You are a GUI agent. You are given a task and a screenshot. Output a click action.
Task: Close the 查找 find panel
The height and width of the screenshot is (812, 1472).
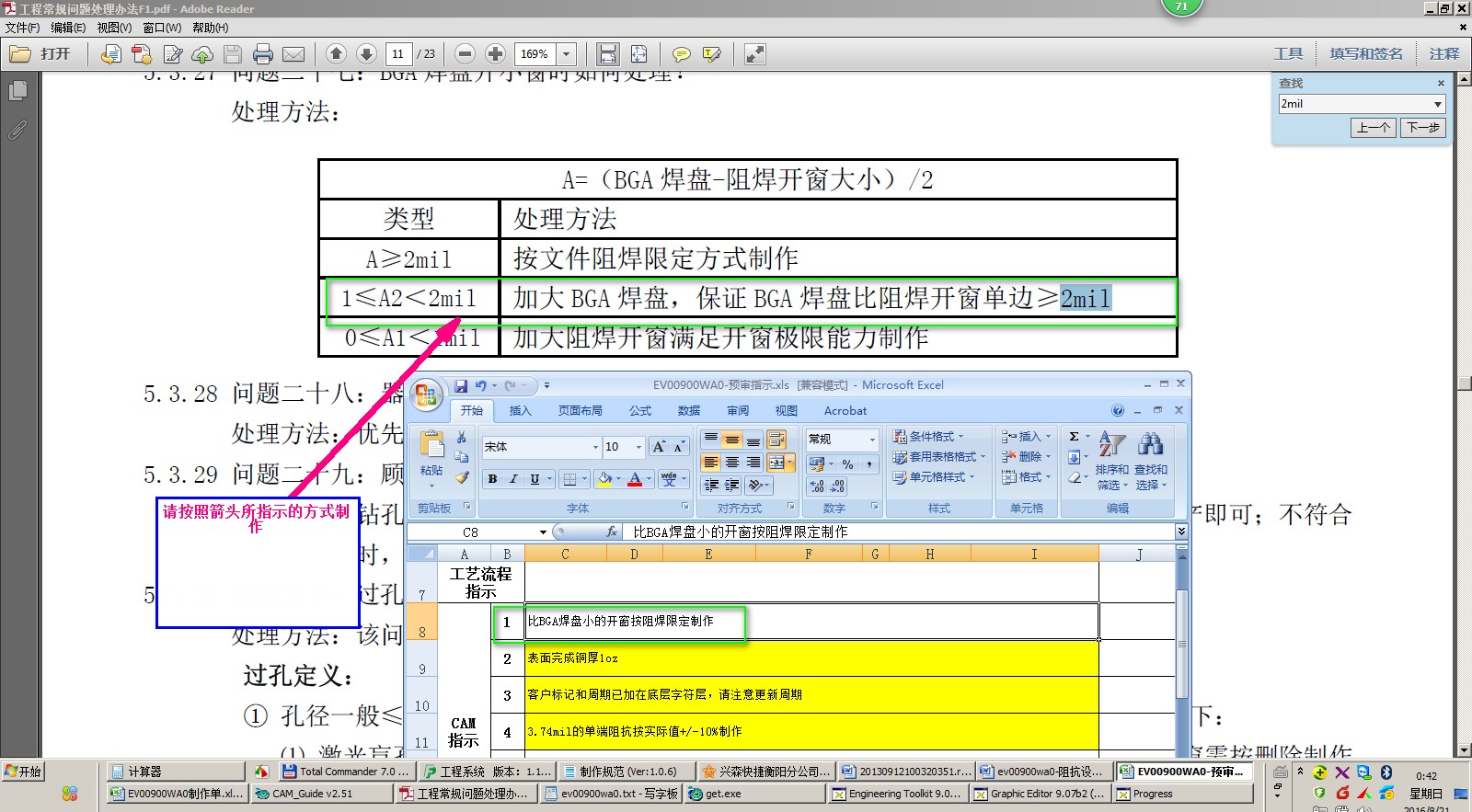(1441, 83)
